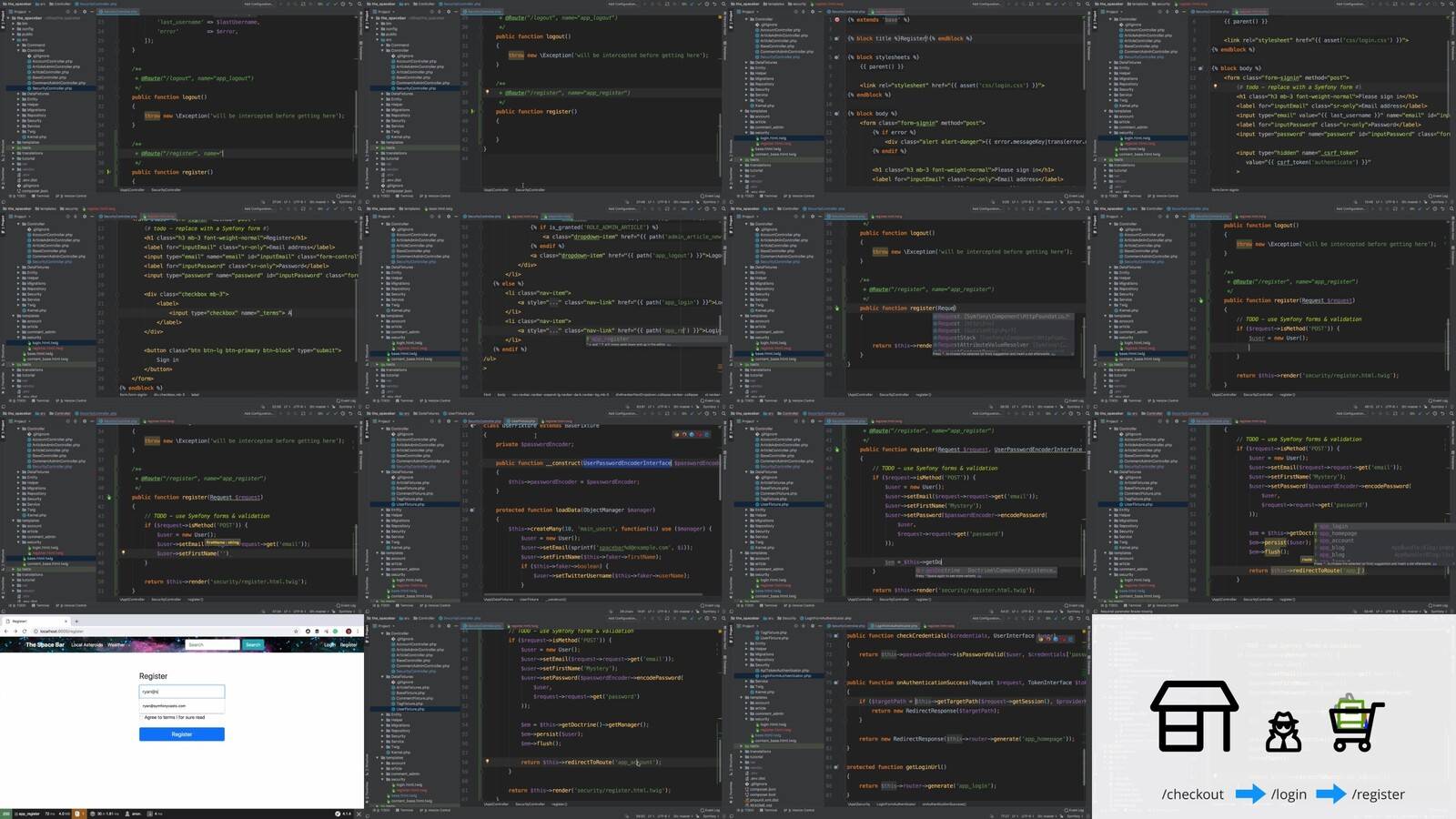
Task: Open the Chrome three-dot menu
Action: [359, 631]
